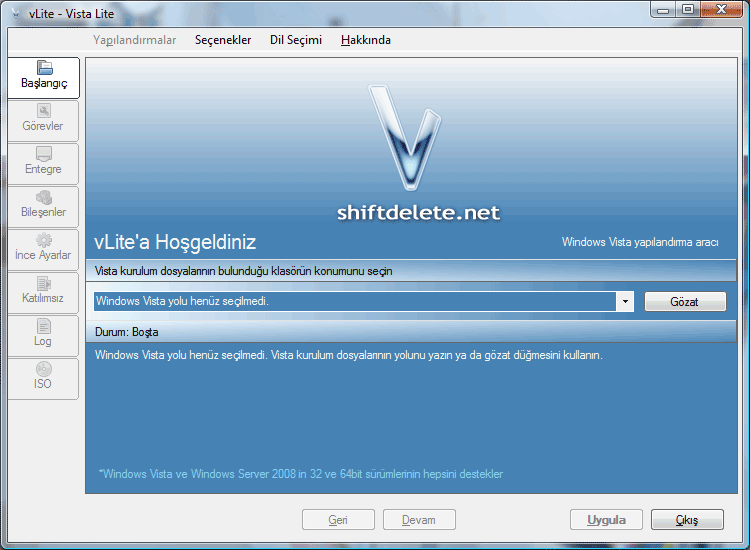Open the Dil Seçimi language menu
Image resolution: width=750 pixels, height=550 pixels.
296,40
